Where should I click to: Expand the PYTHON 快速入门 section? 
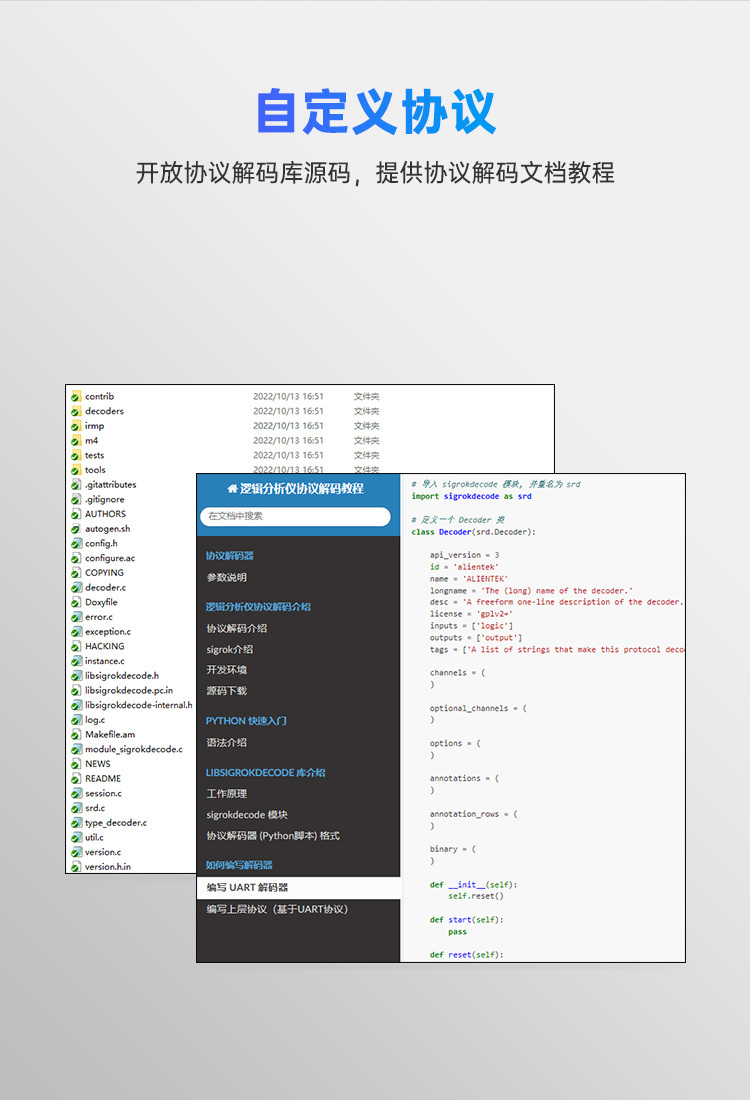click(x=246, y=720)
